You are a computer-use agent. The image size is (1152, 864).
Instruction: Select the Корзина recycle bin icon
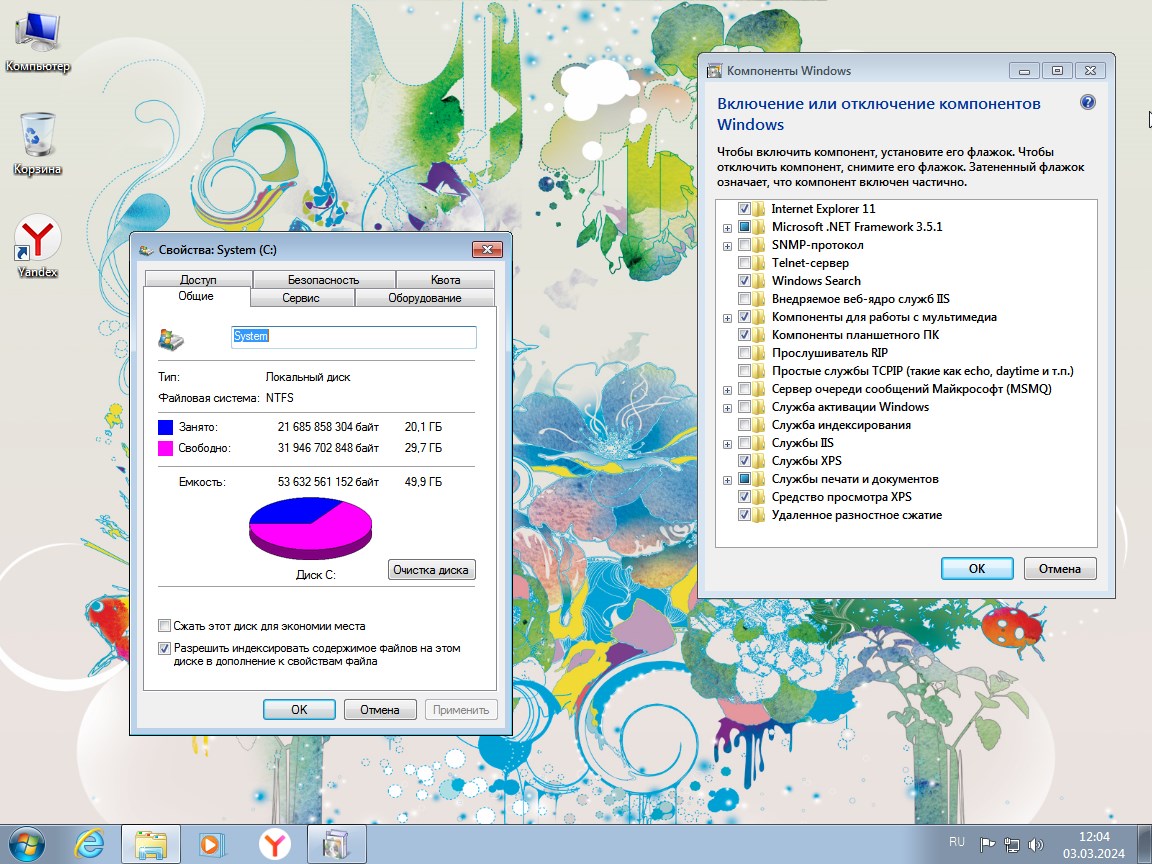(37, 144)
